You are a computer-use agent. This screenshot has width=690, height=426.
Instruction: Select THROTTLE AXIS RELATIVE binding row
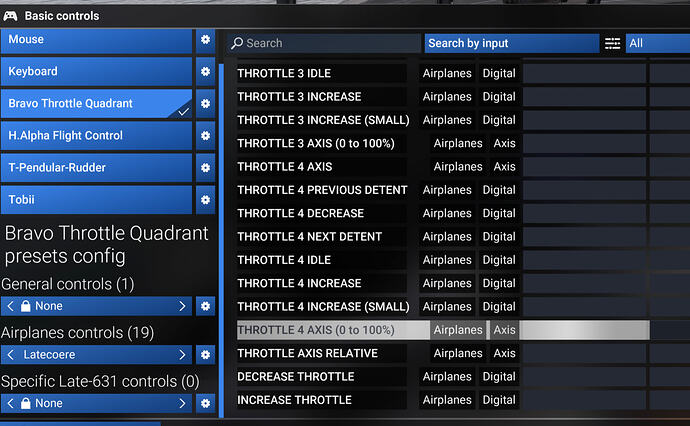tap(322, 353)
